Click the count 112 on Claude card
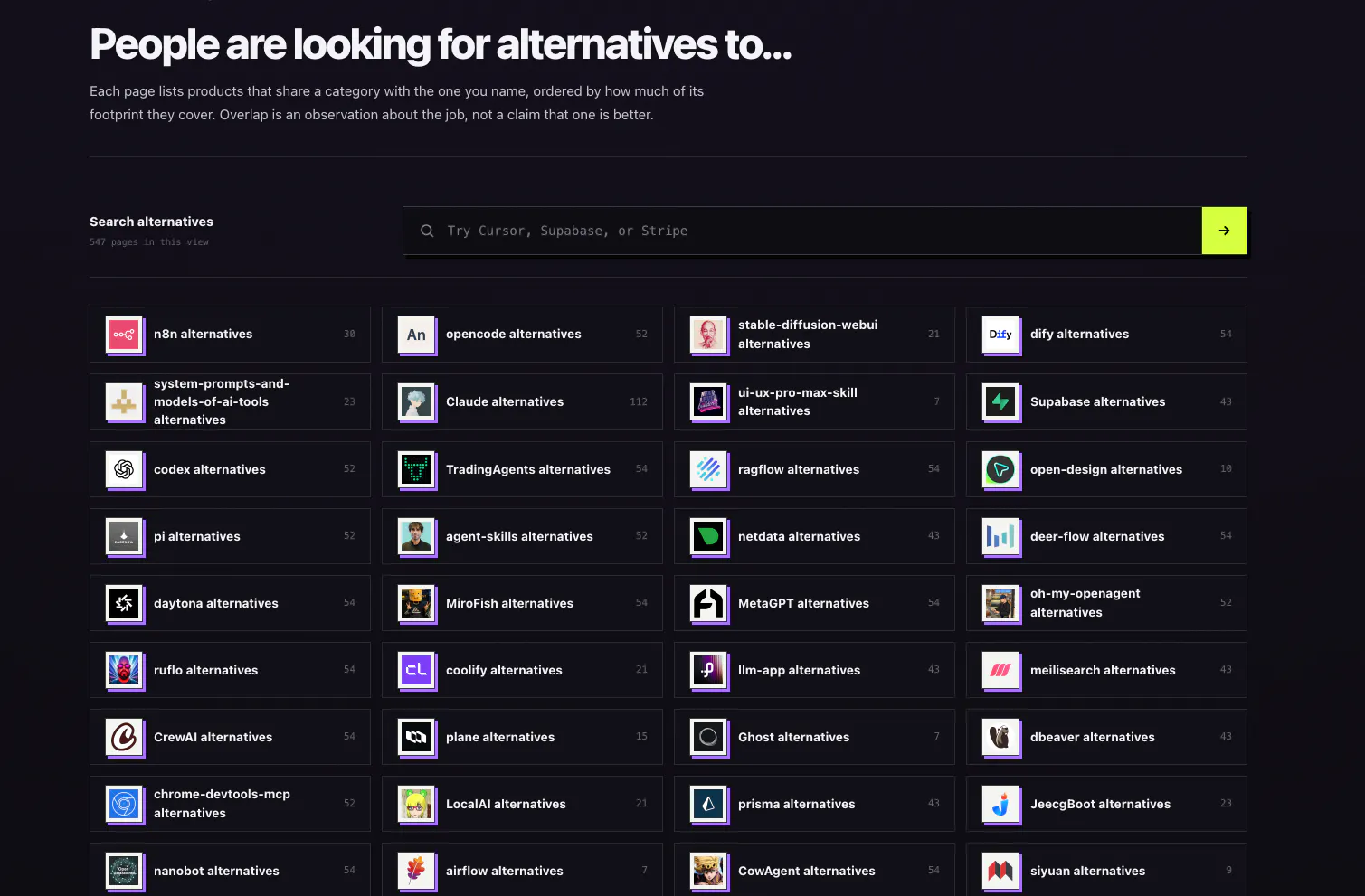Viewport: 1365px width, 896px height. pyautogui.click(x=639, y=401)
